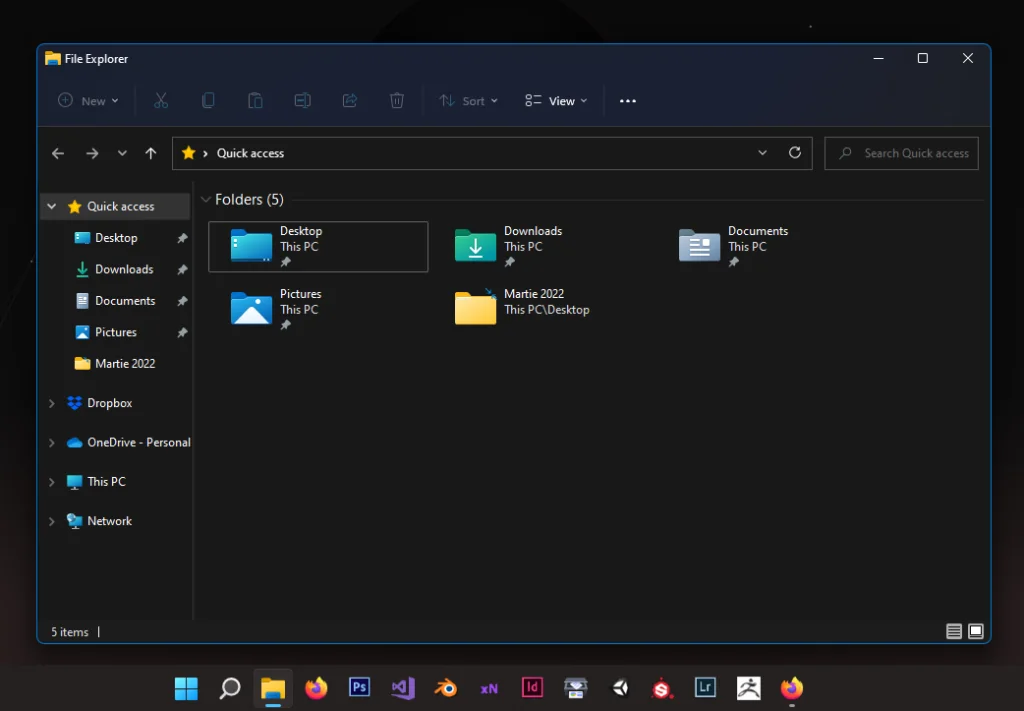Switch to large icons view layout
The width and height of the screenshot is (1024, 711).
point(976,631)
